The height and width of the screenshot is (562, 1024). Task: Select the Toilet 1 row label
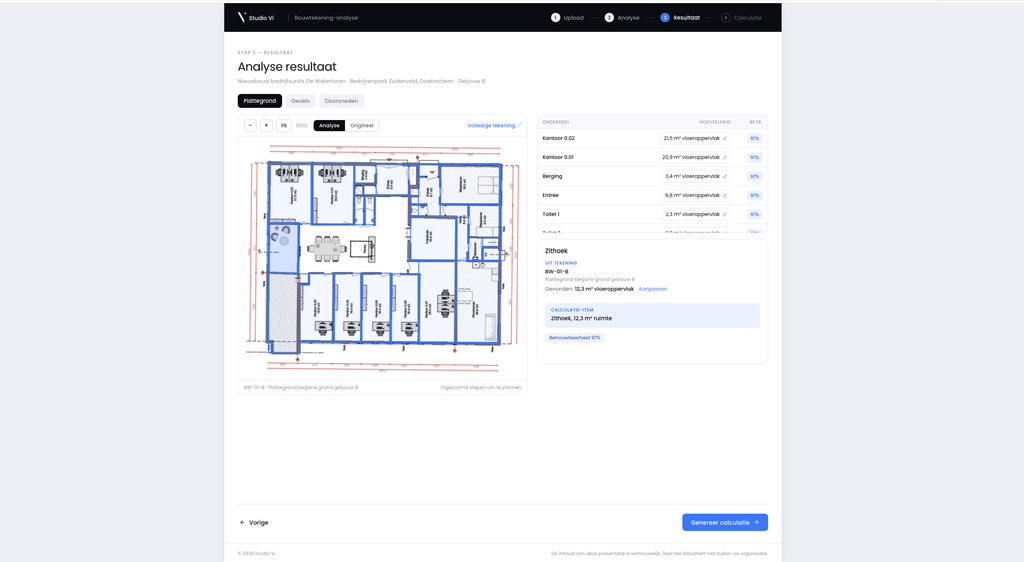click(x=551, y=214)
